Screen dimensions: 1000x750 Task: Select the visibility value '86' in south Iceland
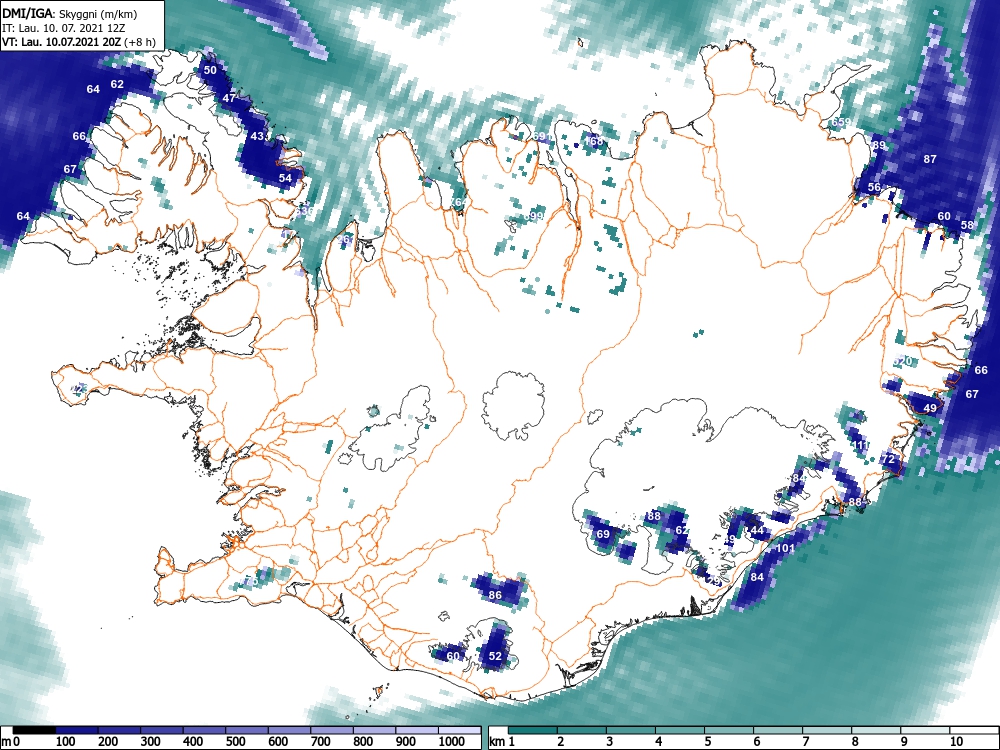(495, 595)
